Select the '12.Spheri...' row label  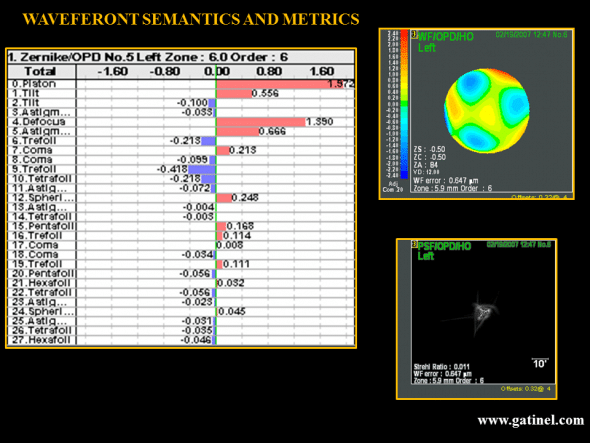(x=43, y=198)
